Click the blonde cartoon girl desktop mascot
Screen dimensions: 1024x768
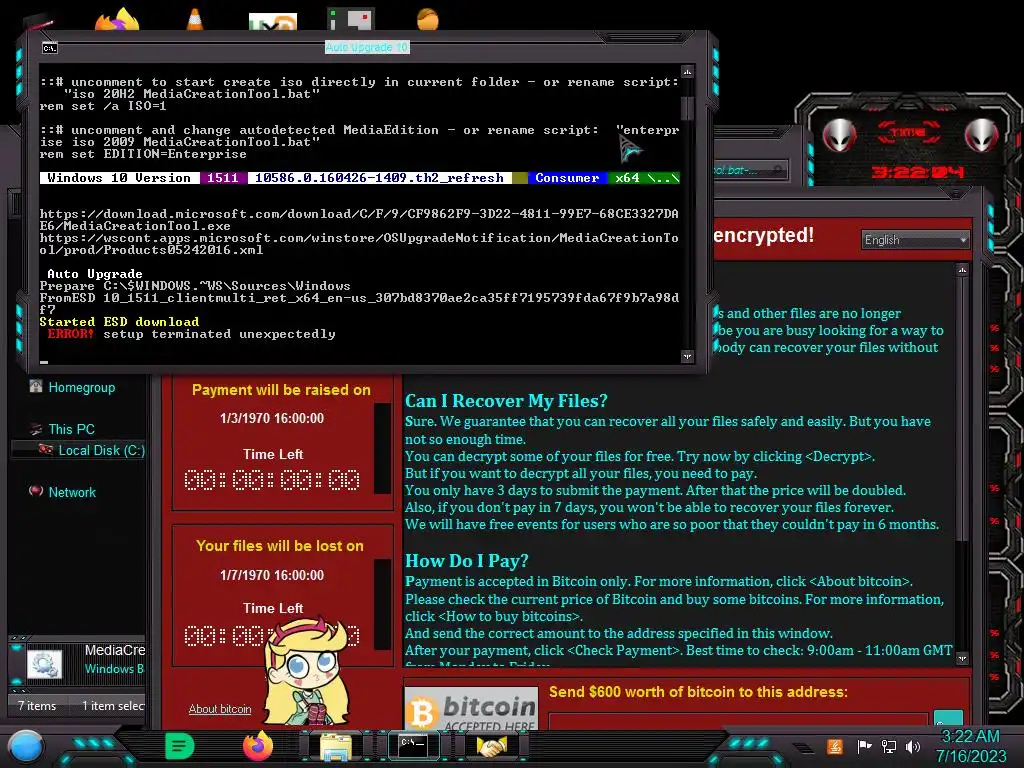tap(306, 673)
